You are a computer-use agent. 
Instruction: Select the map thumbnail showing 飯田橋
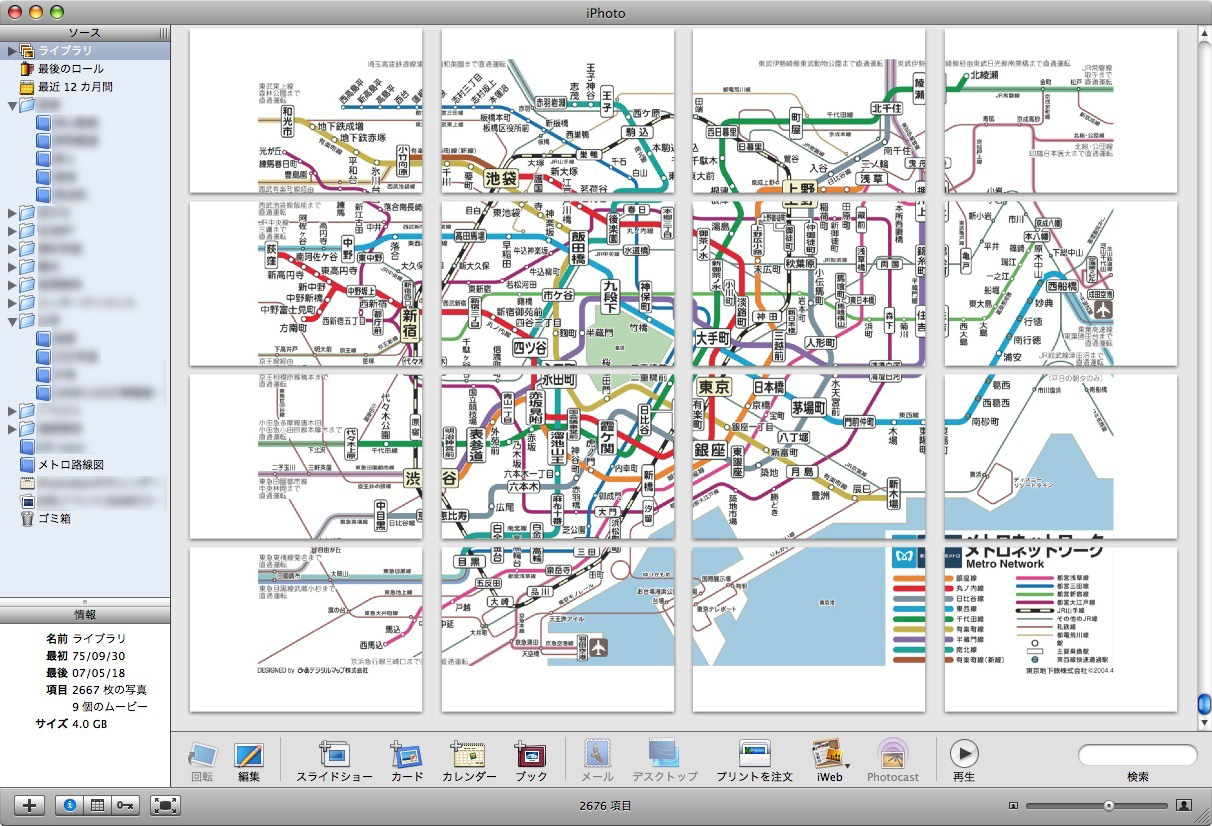coord(558,283)
